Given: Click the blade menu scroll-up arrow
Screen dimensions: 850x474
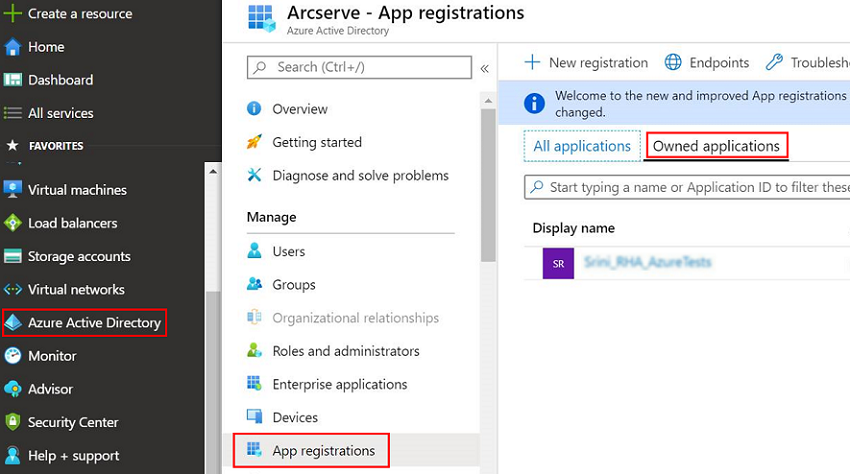Looking at the screenshot, I should [x=488, y=101].
